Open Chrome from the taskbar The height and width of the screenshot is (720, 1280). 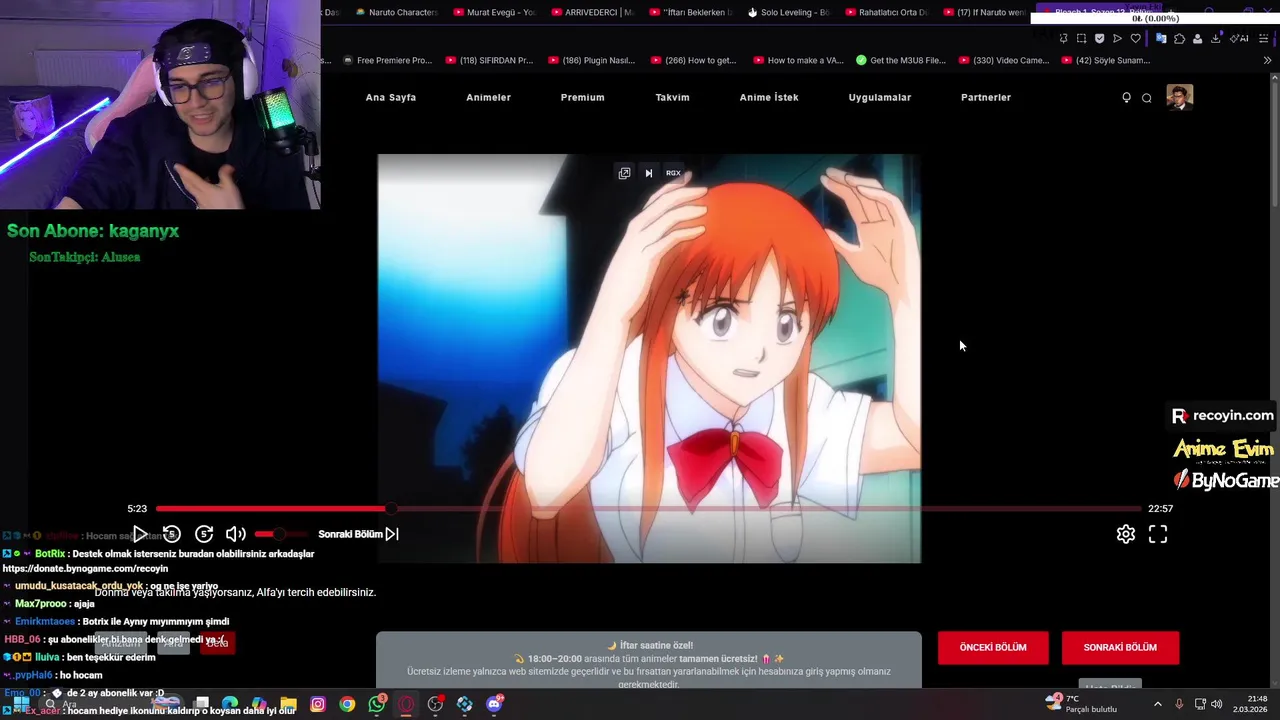coord(347,704)
